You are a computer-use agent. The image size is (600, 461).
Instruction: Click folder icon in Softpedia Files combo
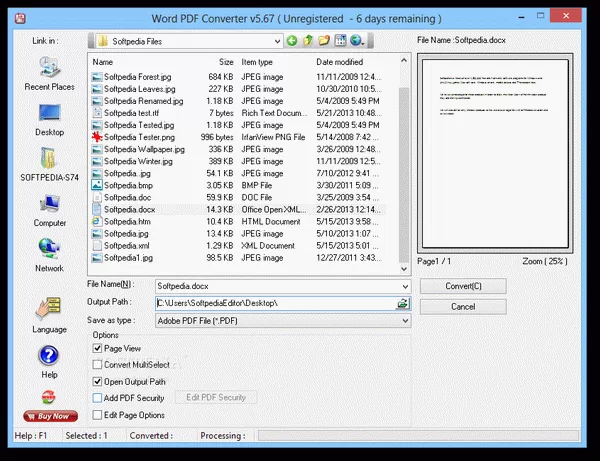[x=103, y=41]
